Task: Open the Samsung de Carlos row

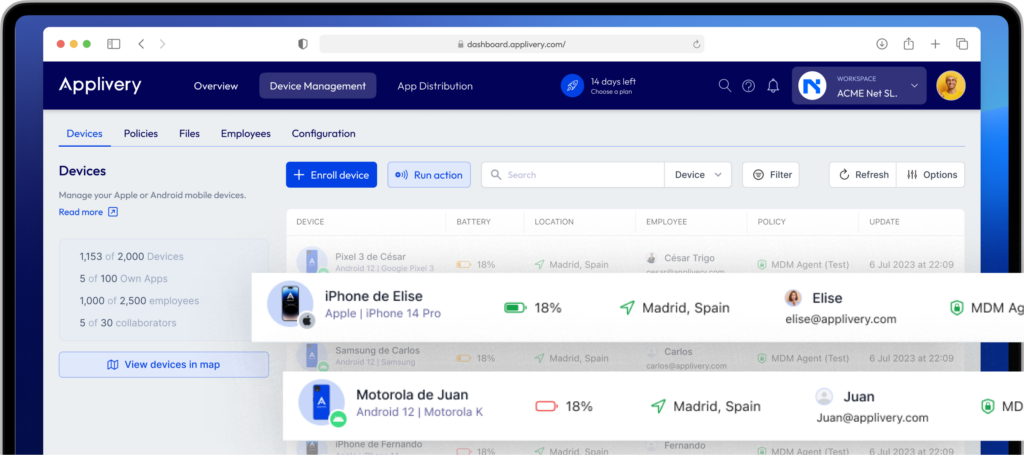Action: pos(625,357)
